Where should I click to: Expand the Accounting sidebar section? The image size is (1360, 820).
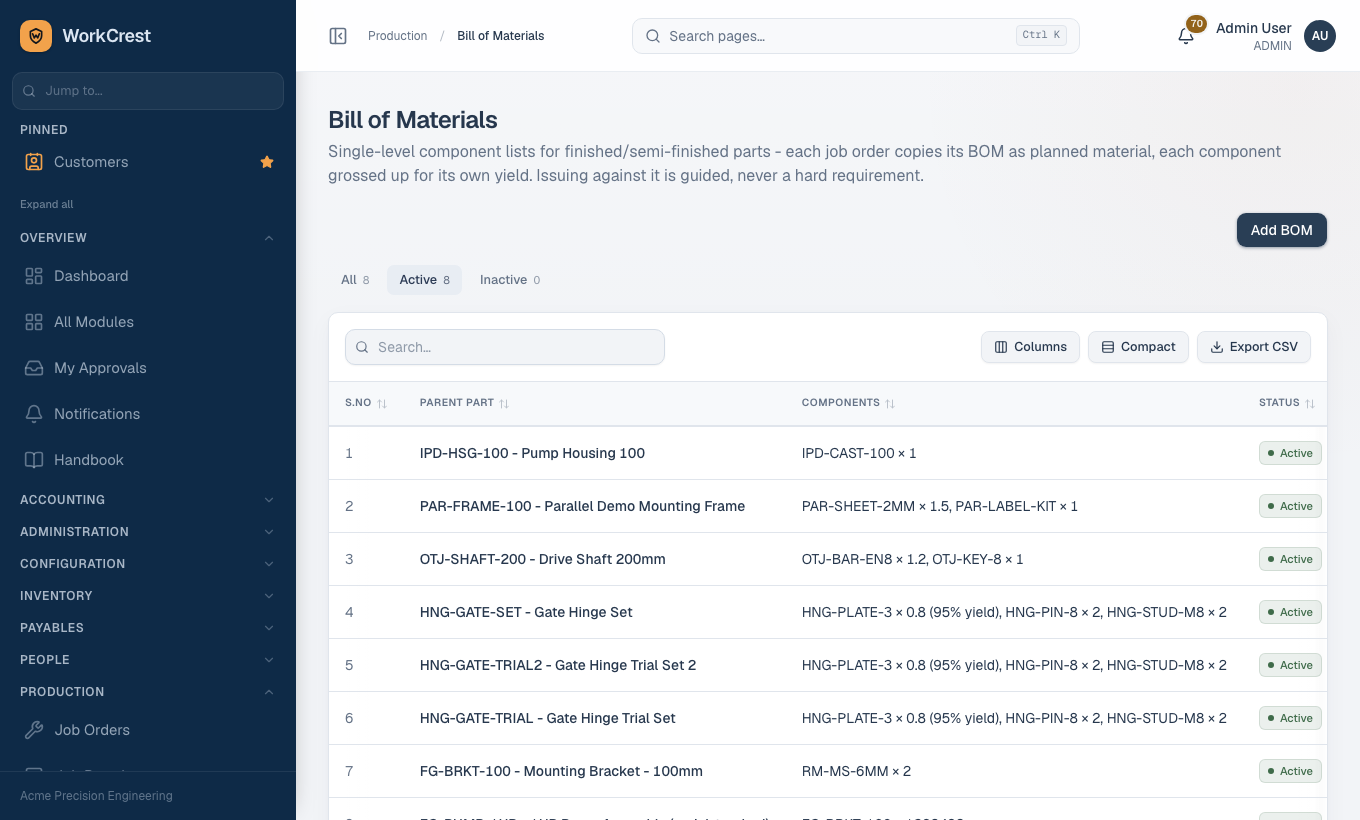point(148,500)
